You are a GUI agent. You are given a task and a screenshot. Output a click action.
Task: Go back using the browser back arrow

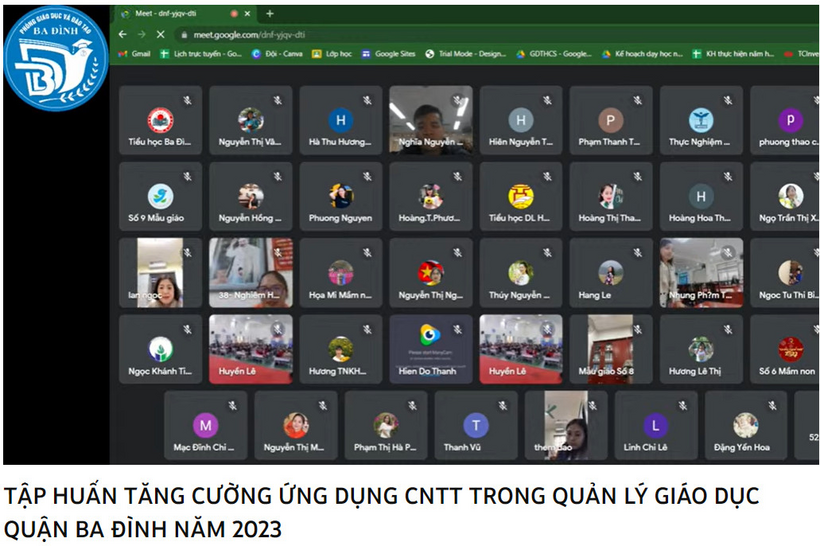(122, 34)
